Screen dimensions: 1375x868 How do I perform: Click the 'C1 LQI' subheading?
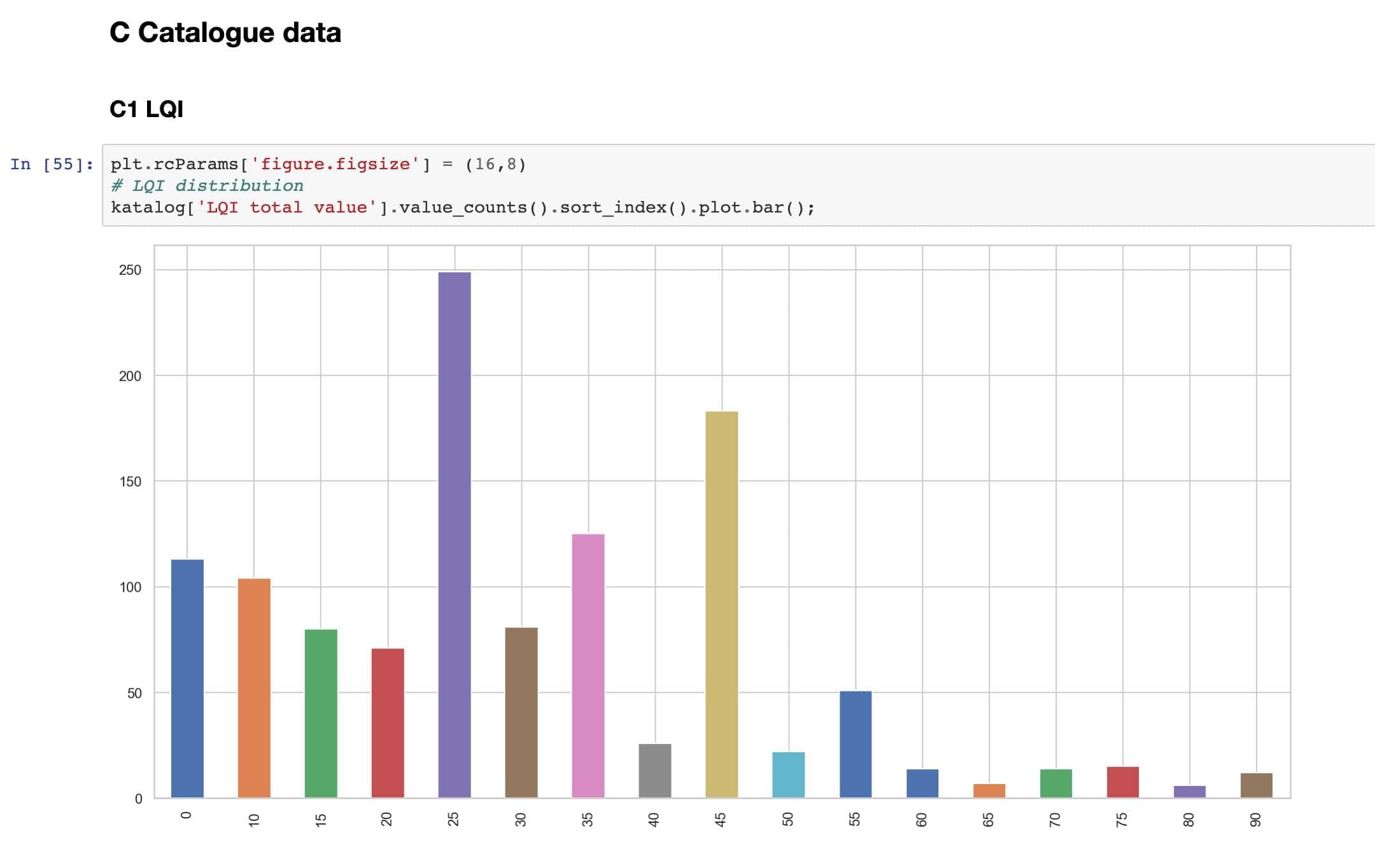point(146,109)
